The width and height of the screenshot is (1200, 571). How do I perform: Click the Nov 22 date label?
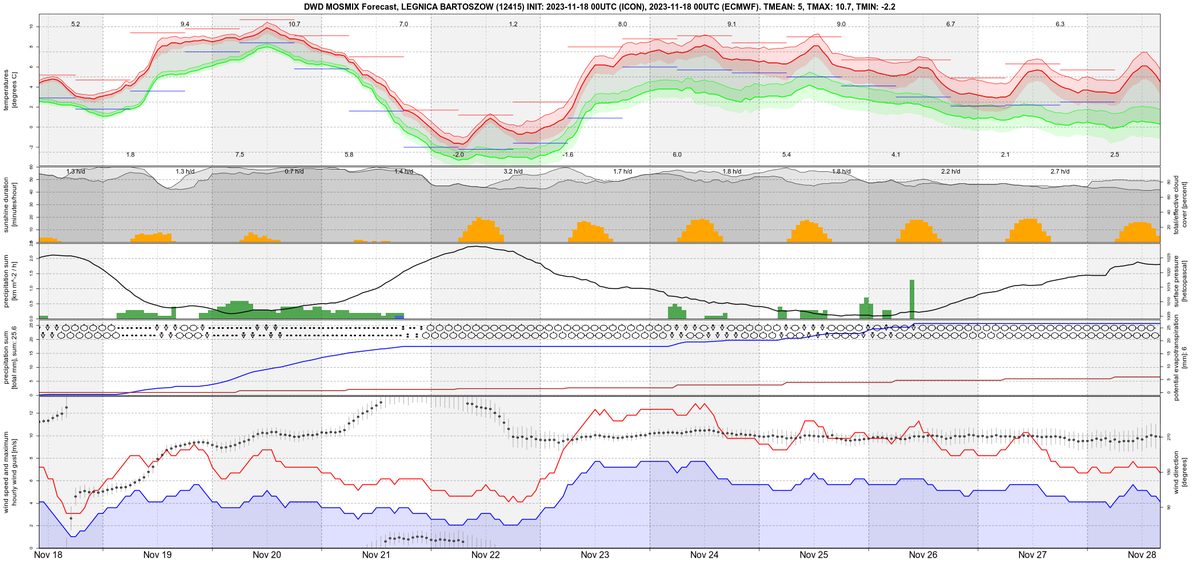pyautogui.click(x=485, y=554)
